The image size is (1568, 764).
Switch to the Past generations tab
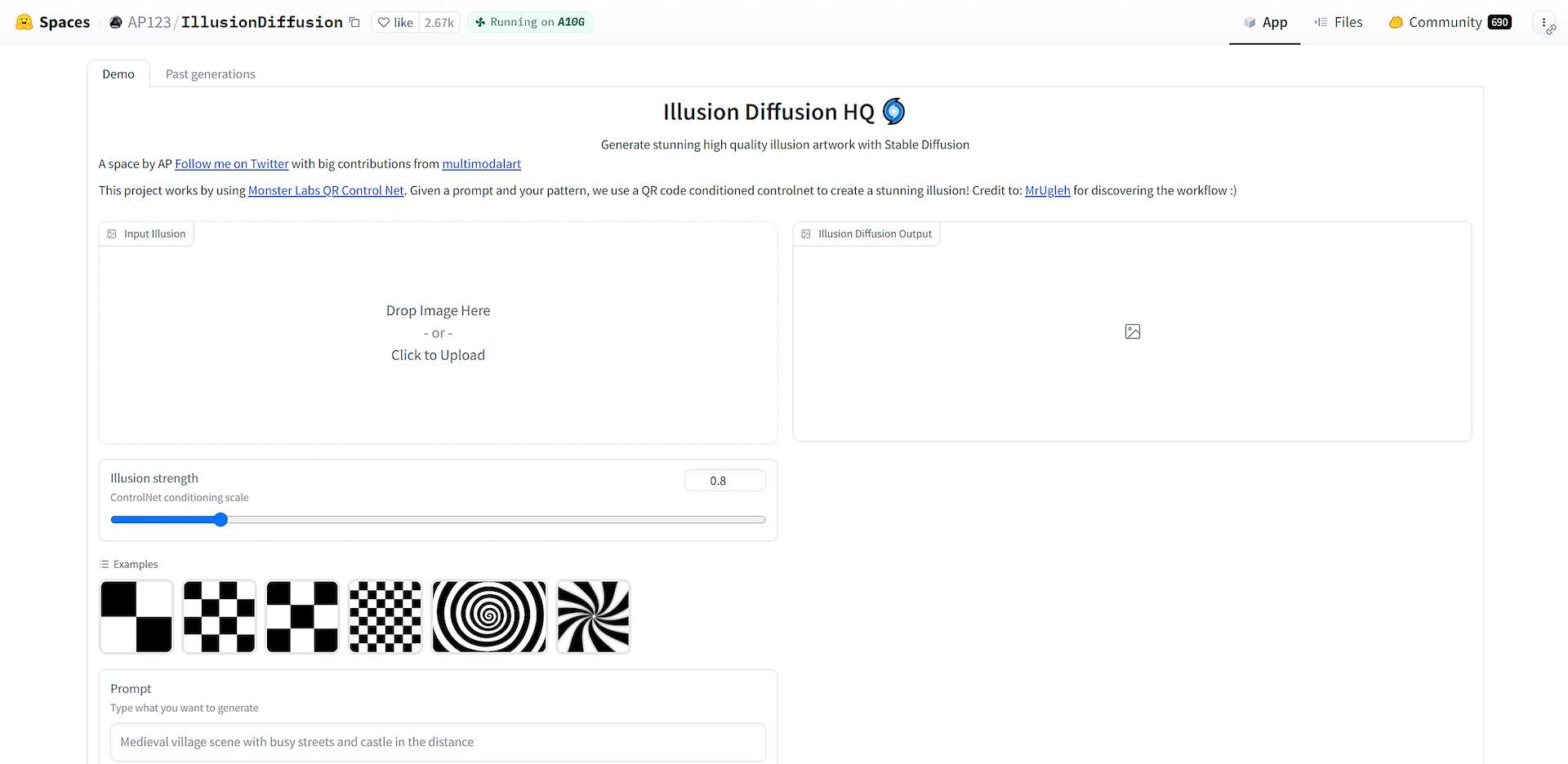click(210, 73)
